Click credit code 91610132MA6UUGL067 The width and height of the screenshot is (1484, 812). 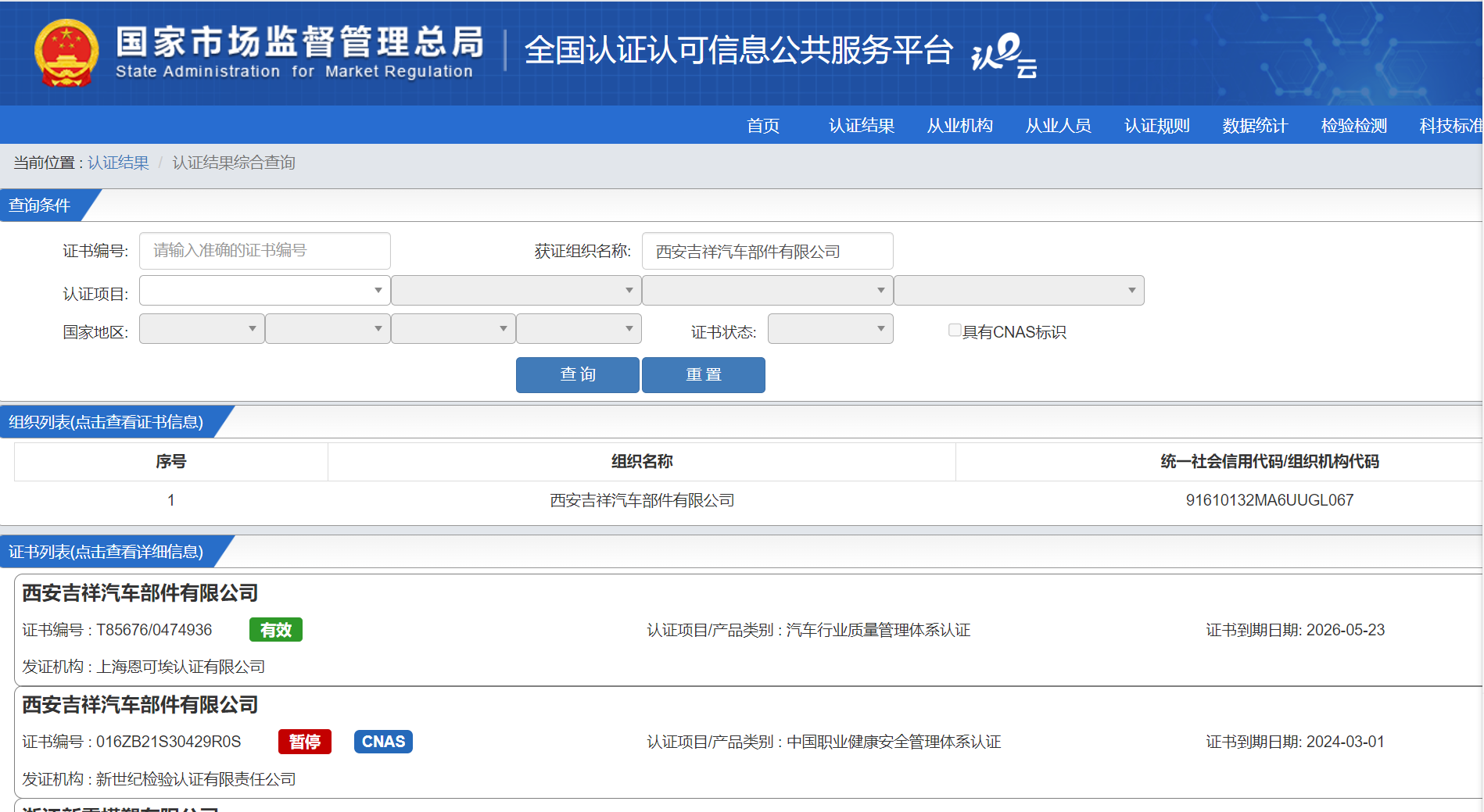(1270, 500)
